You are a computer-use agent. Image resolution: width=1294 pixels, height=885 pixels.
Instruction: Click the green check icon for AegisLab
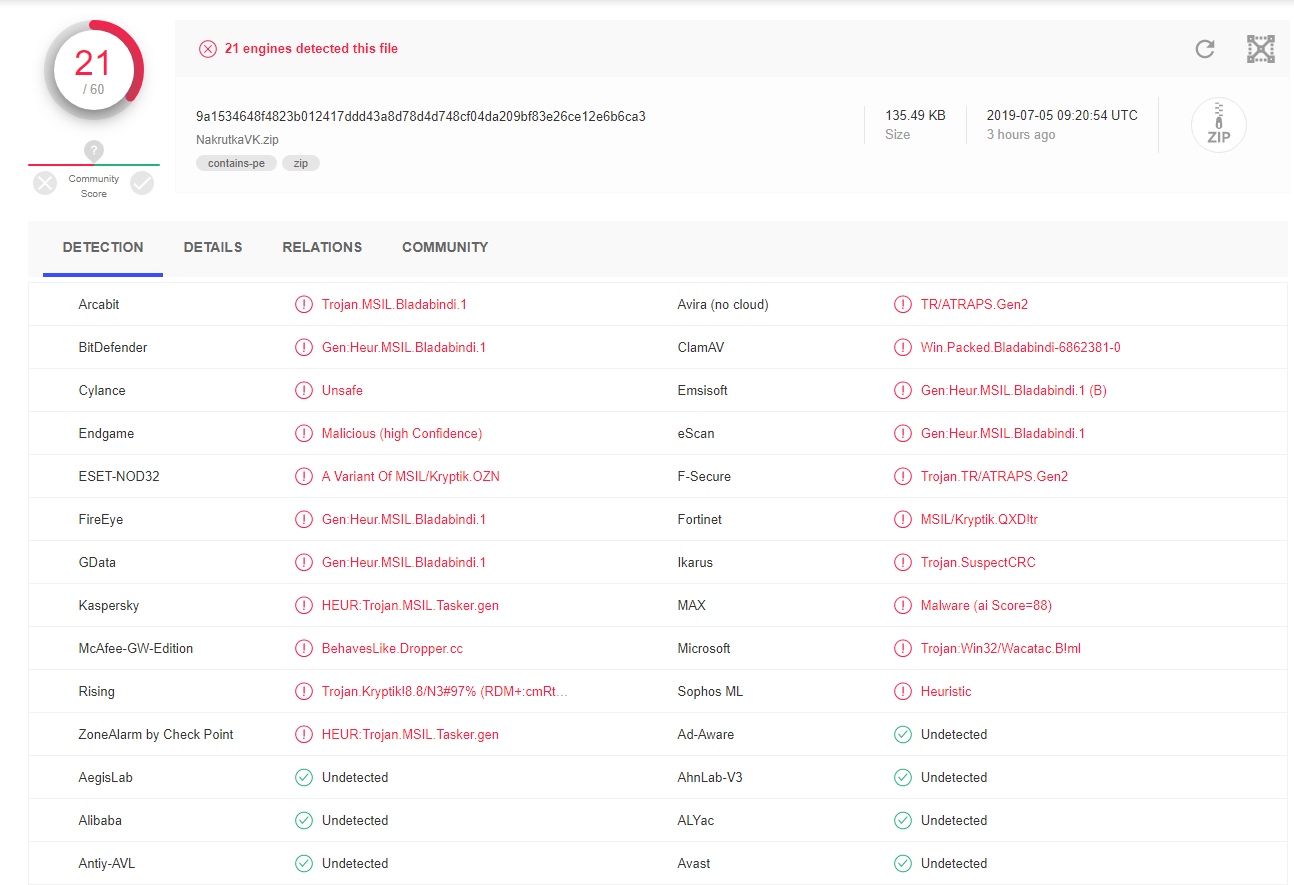click(x=304, y=777)
